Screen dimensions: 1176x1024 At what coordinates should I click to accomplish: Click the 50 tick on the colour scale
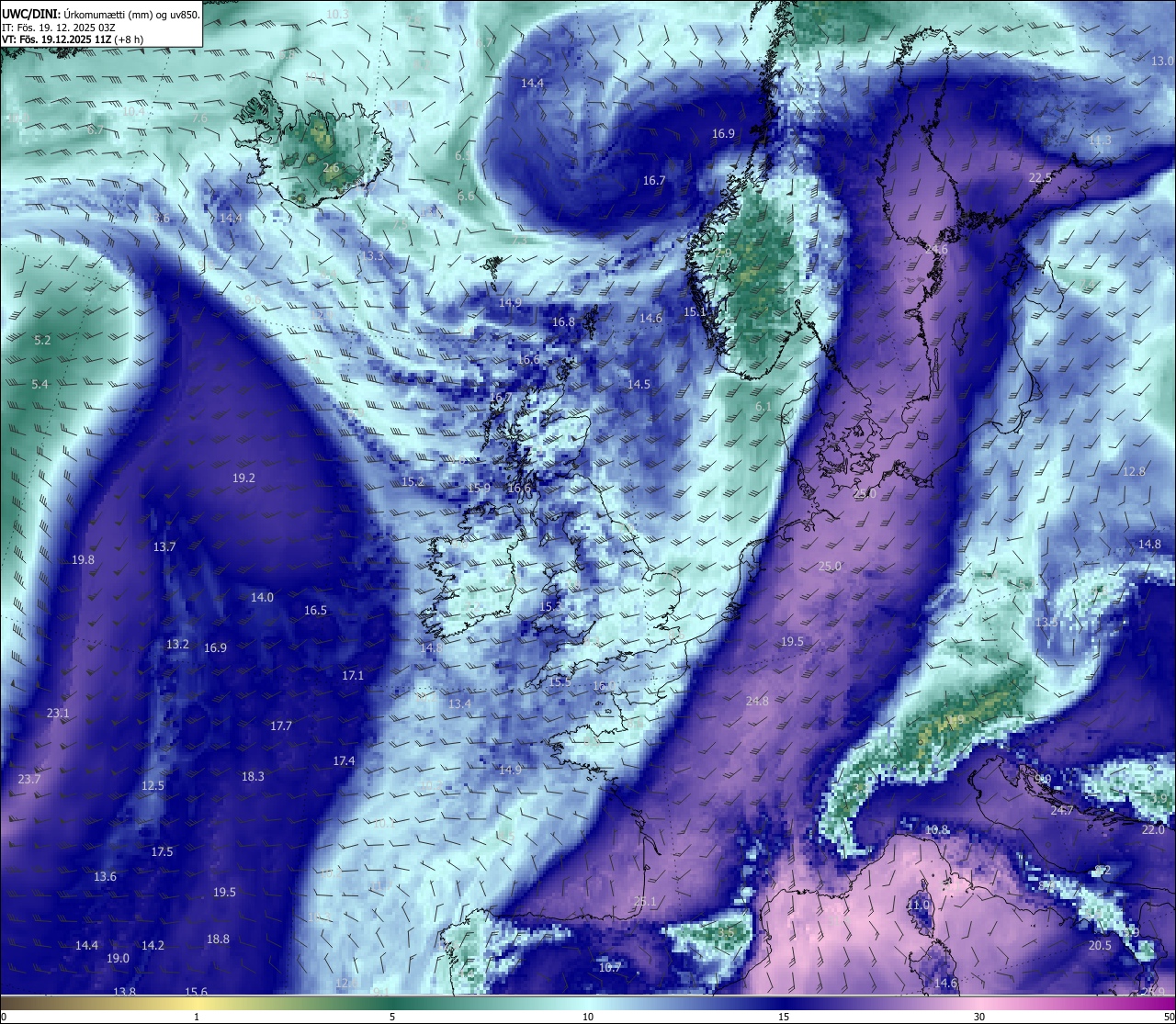(1169, 1017)
